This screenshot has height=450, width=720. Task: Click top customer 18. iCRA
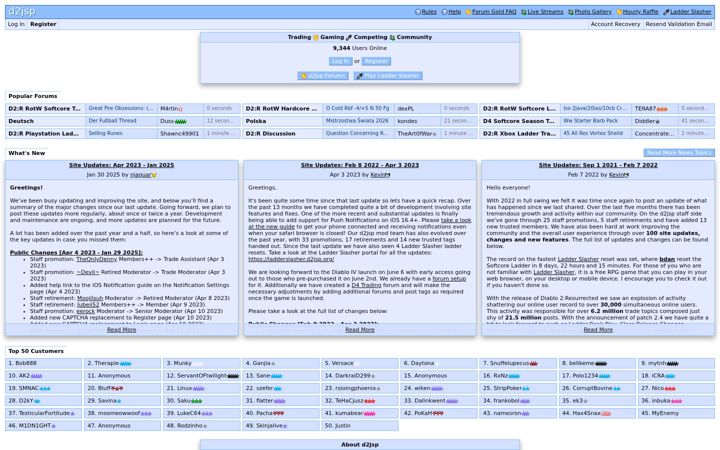(676, 376)
